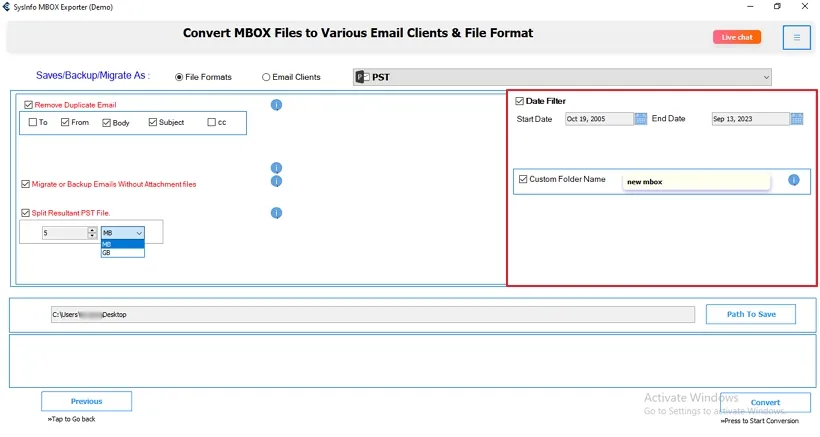Click info icon beside Split Resultant PST File

[x=276, y=213]
